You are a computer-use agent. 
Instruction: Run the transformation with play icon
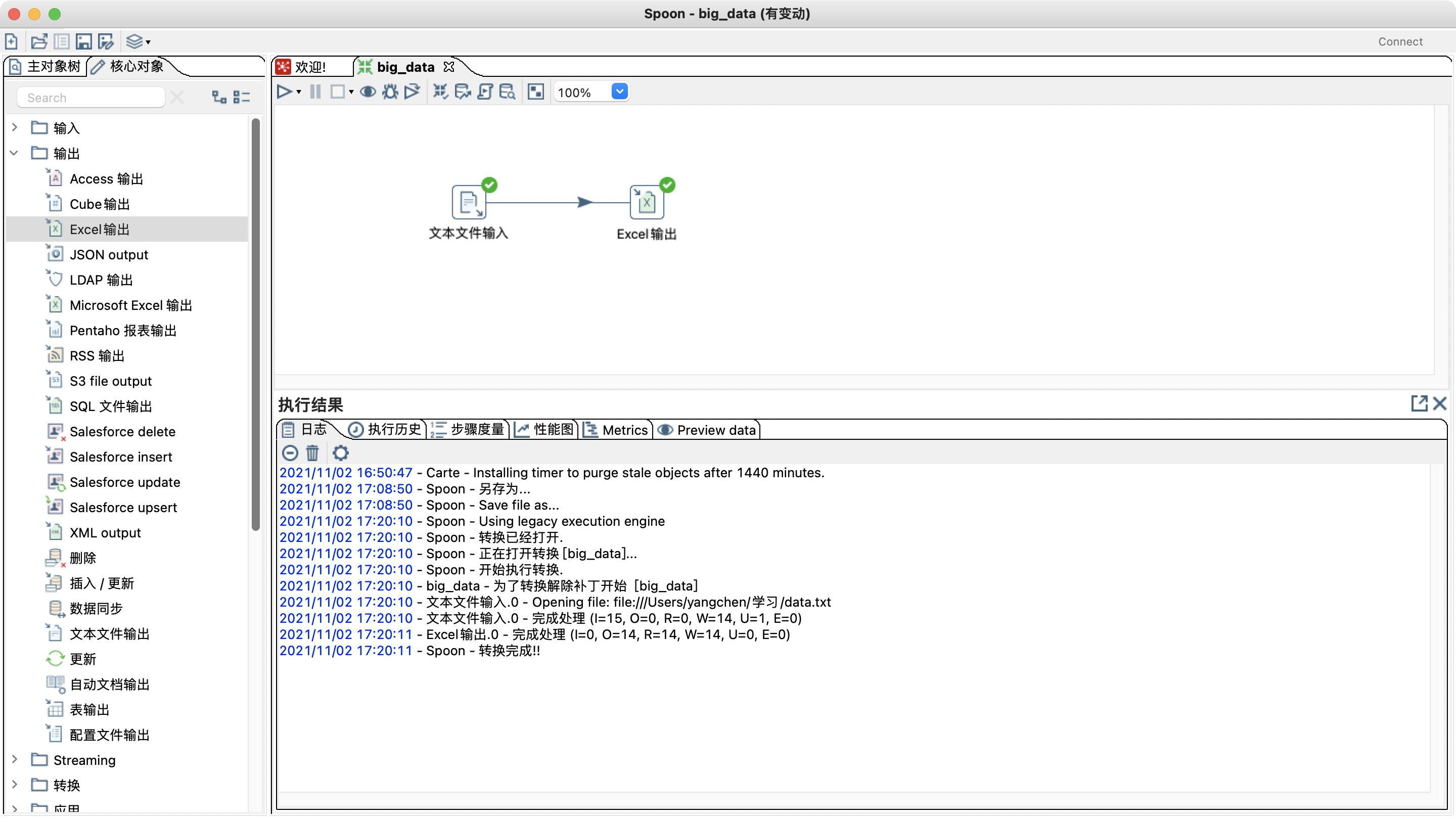[284, 92]
